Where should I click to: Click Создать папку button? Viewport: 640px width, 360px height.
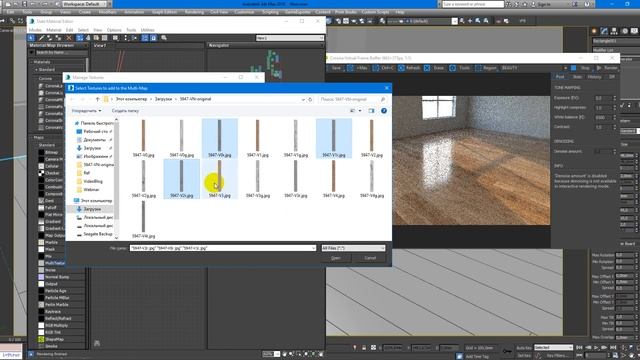(125, 111)
